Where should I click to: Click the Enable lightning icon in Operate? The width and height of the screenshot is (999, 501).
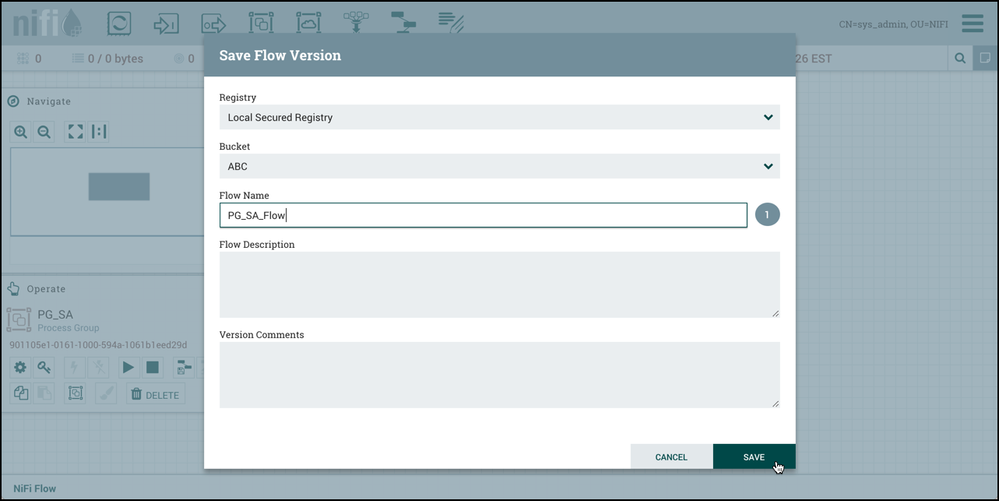pos(74,367)
